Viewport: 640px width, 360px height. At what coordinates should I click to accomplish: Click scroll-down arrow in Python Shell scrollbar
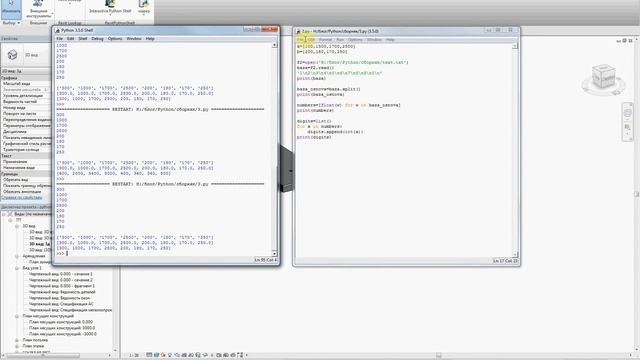coord(274,253)
